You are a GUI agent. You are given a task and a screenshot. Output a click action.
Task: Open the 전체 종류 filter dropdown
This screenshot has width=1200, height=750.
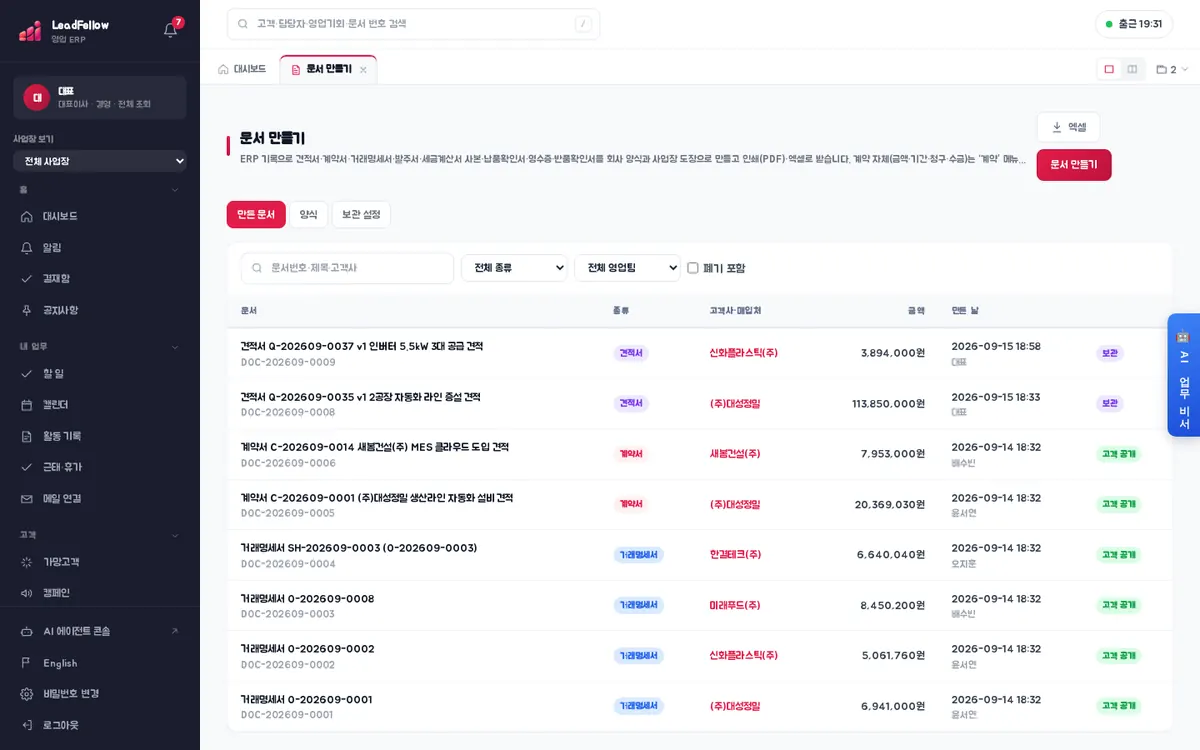pos(514,268)
